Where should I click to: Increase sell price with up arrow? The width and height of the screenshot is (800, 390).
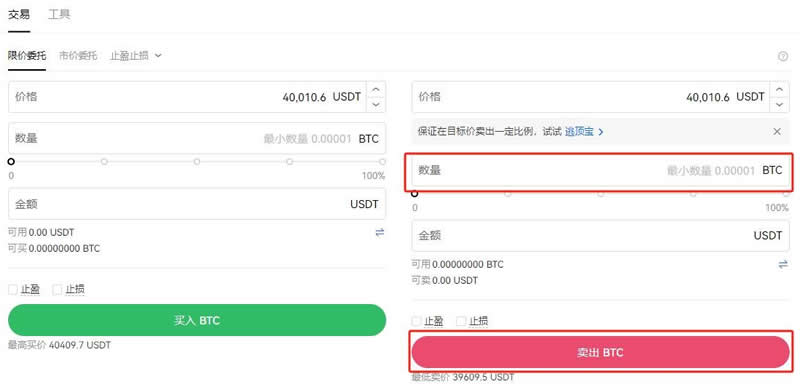(779, 90)
